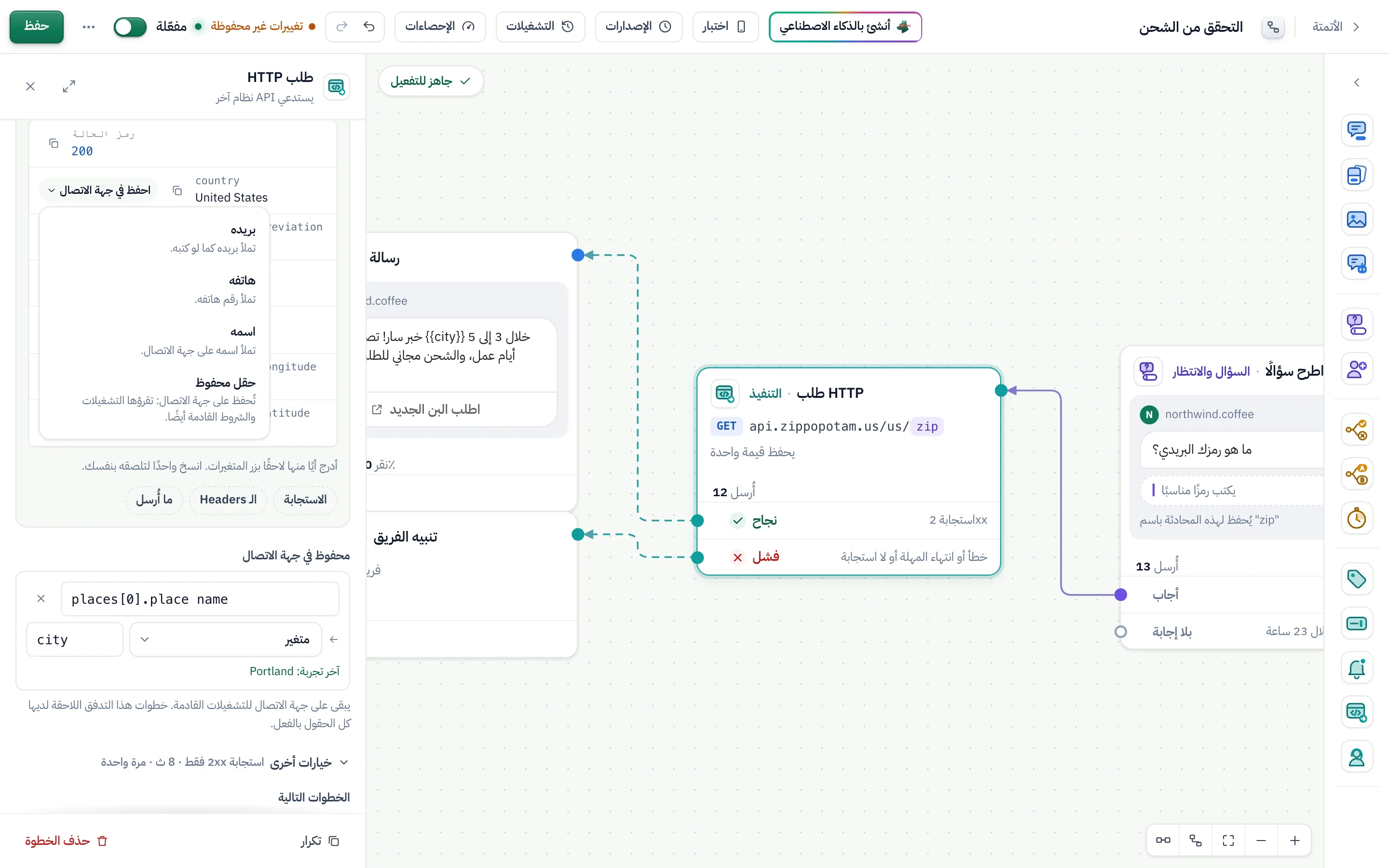This screenshot has height=868, width=1389.
Task: Select the image step icon in sidebar
Action: click(x=1356, y=219)
